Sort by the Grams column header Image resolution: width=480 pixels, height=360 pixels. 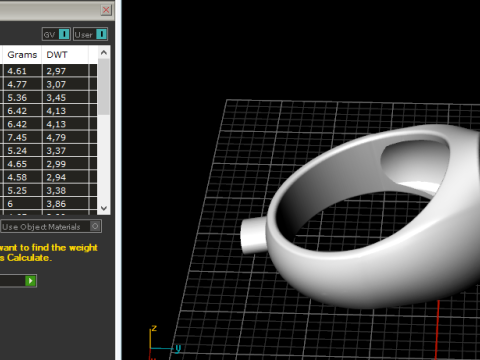(22, 55)
